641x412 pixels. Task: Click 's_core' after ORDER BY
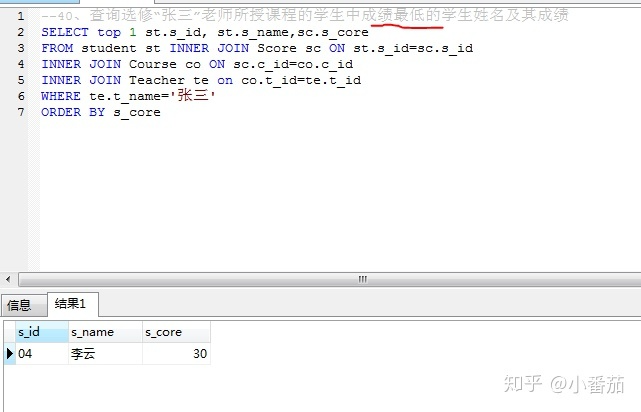tap(137, 112)
